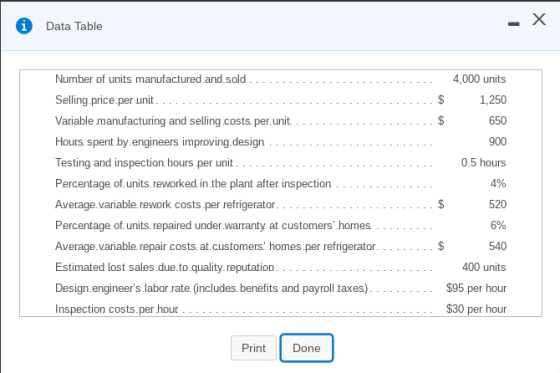Minimize the Data Table dialog
This screenshot has width=560, height=373.
pos(514,24)
